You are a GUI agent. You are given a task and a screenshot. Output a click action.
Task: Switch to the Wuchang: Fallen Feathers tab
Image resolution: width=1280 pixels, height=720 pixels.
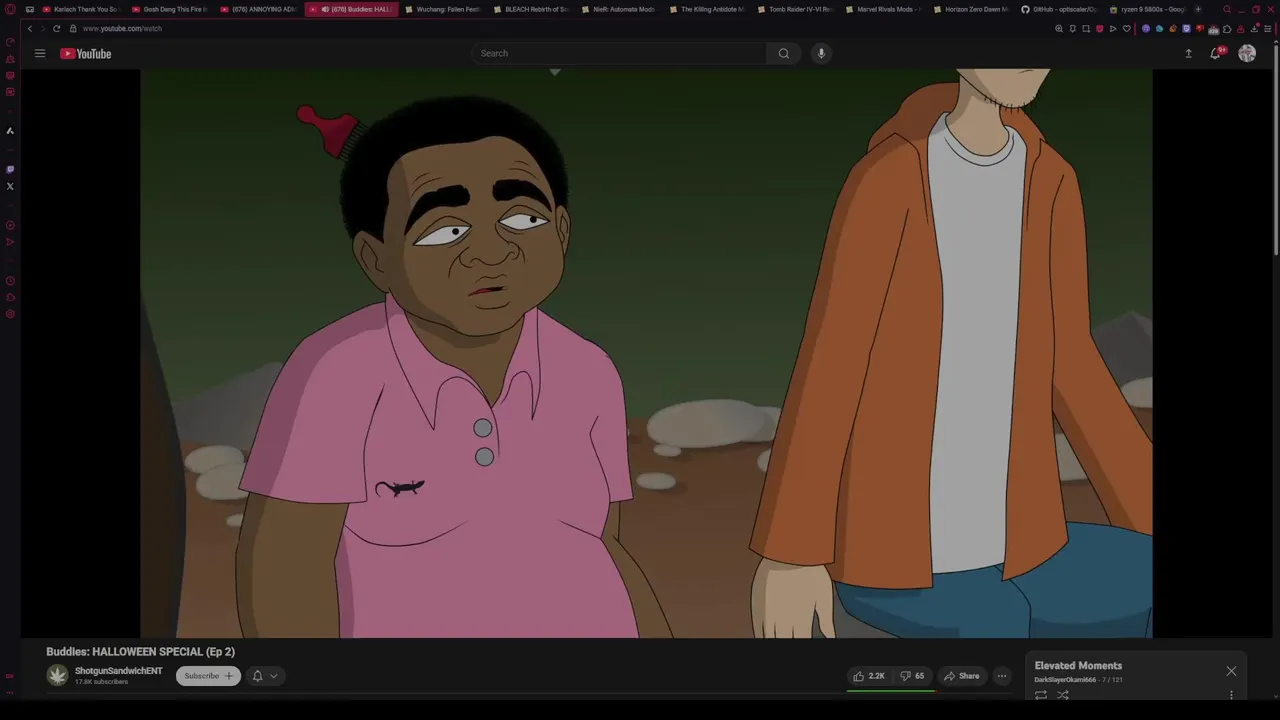coord(442,9)
